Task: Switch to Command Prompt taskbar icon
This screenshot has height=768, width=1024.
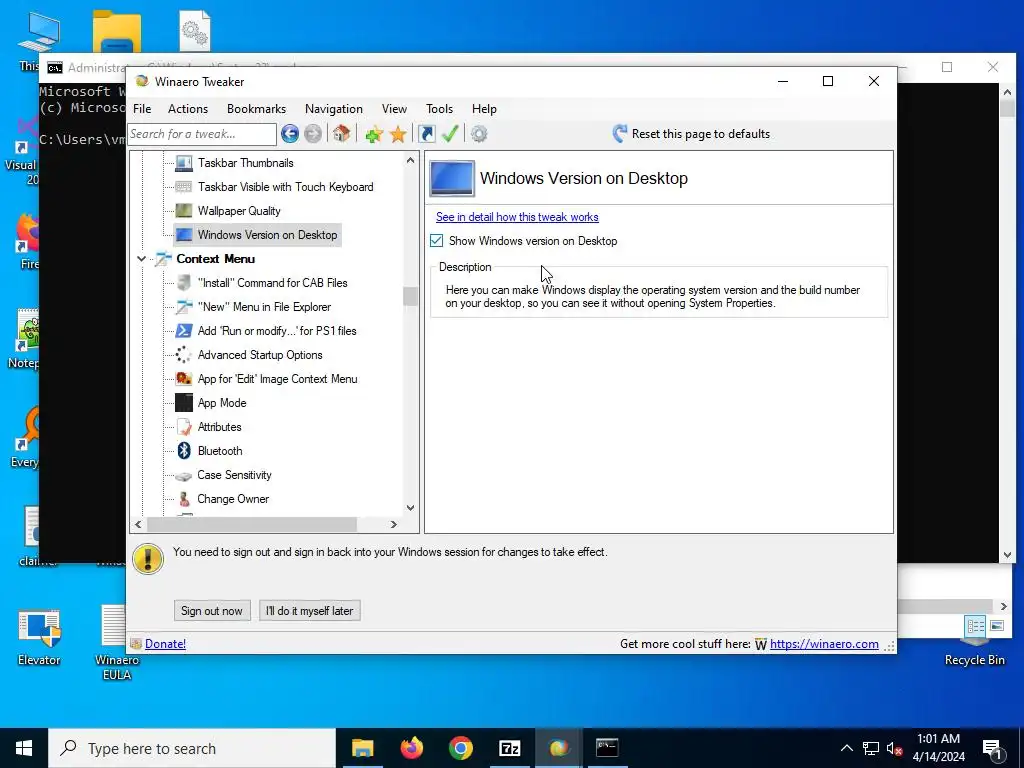Action: pyautogui.click(x=607, y=748)
